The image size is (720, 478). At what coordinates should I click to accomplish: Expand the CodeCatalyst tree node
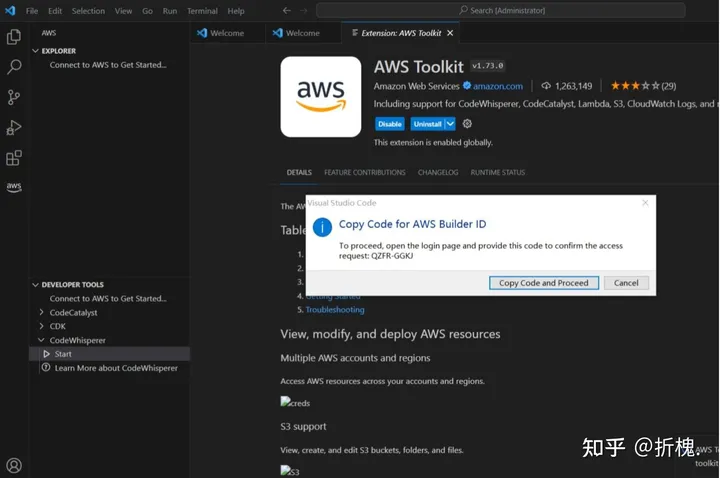click(41, 312)
